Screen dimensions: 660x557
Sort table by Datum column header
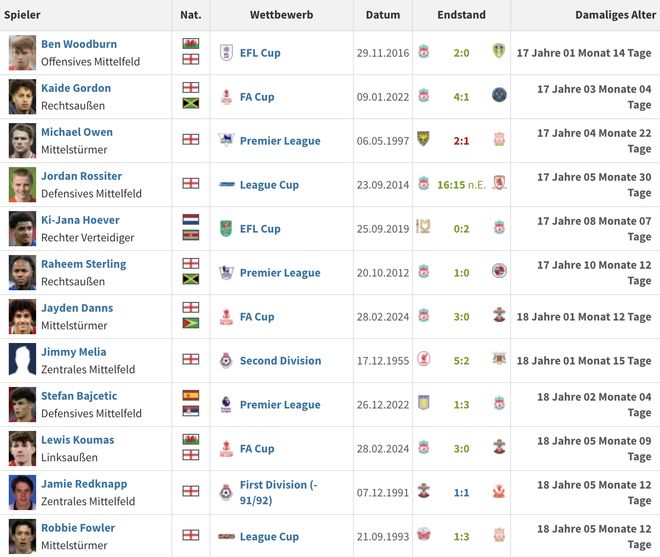(383, 15)
